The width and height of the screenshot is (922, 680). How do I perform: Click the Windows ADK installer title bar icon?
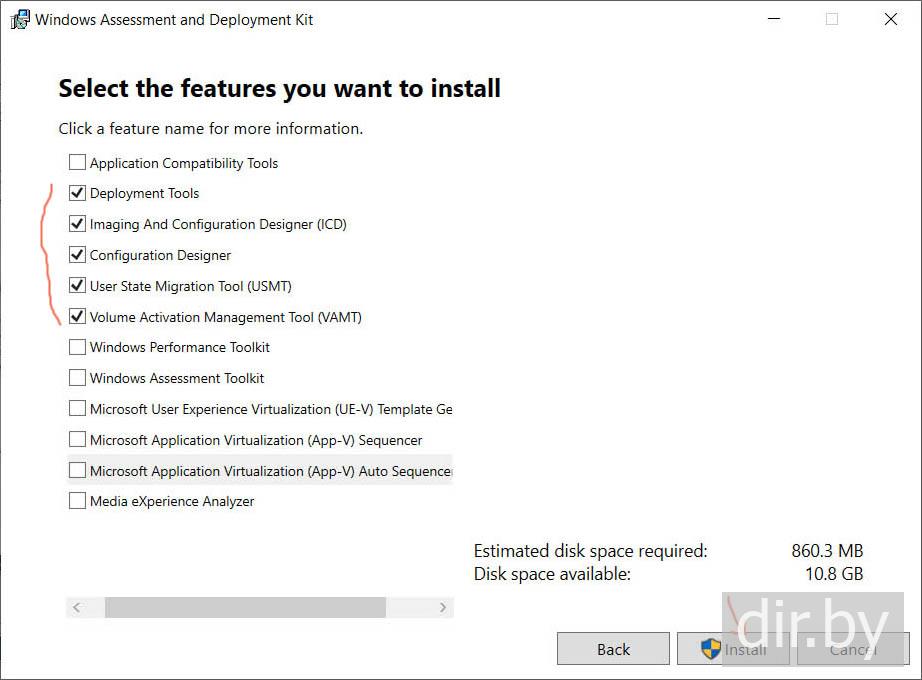click(20, 20)
